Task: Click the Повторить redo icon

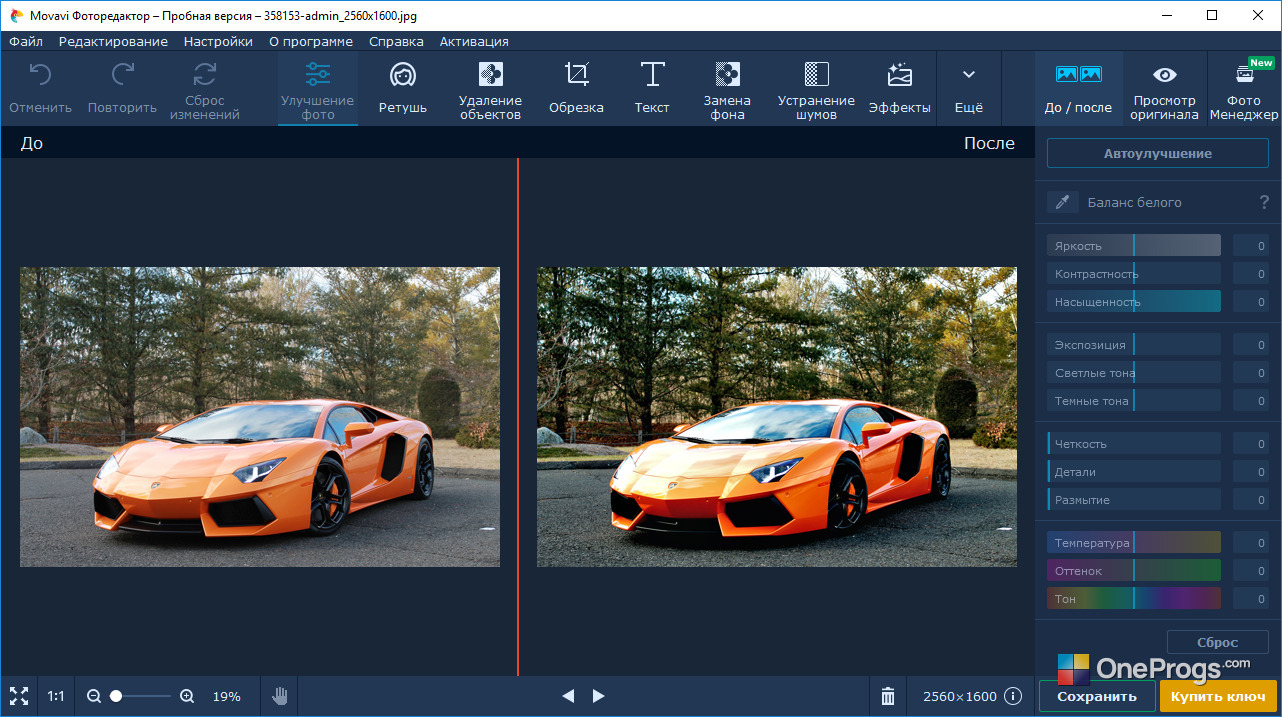Action: pos(122,74)
